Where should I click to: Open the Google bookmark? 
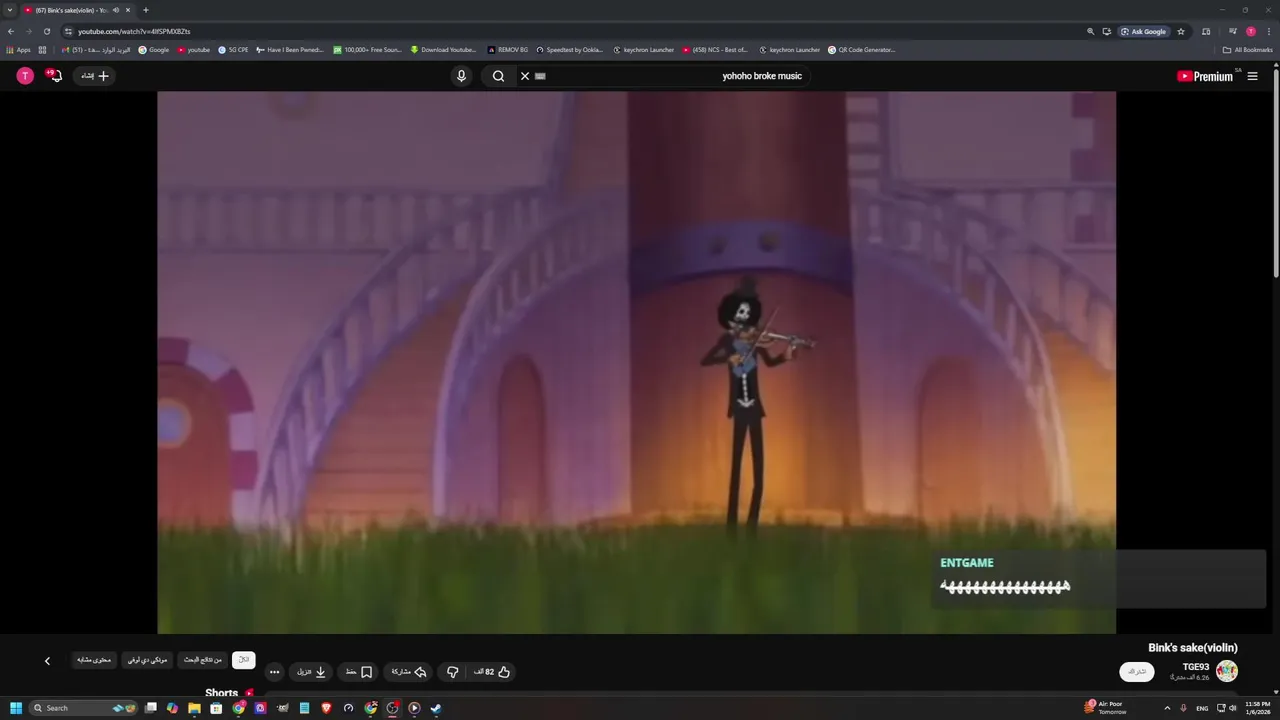point(154,50)
